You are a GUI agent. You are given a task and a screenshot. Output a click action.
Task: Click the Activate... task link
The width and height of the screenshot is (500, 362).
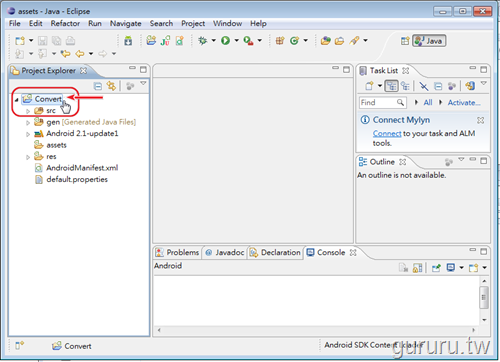click(464, 103)
